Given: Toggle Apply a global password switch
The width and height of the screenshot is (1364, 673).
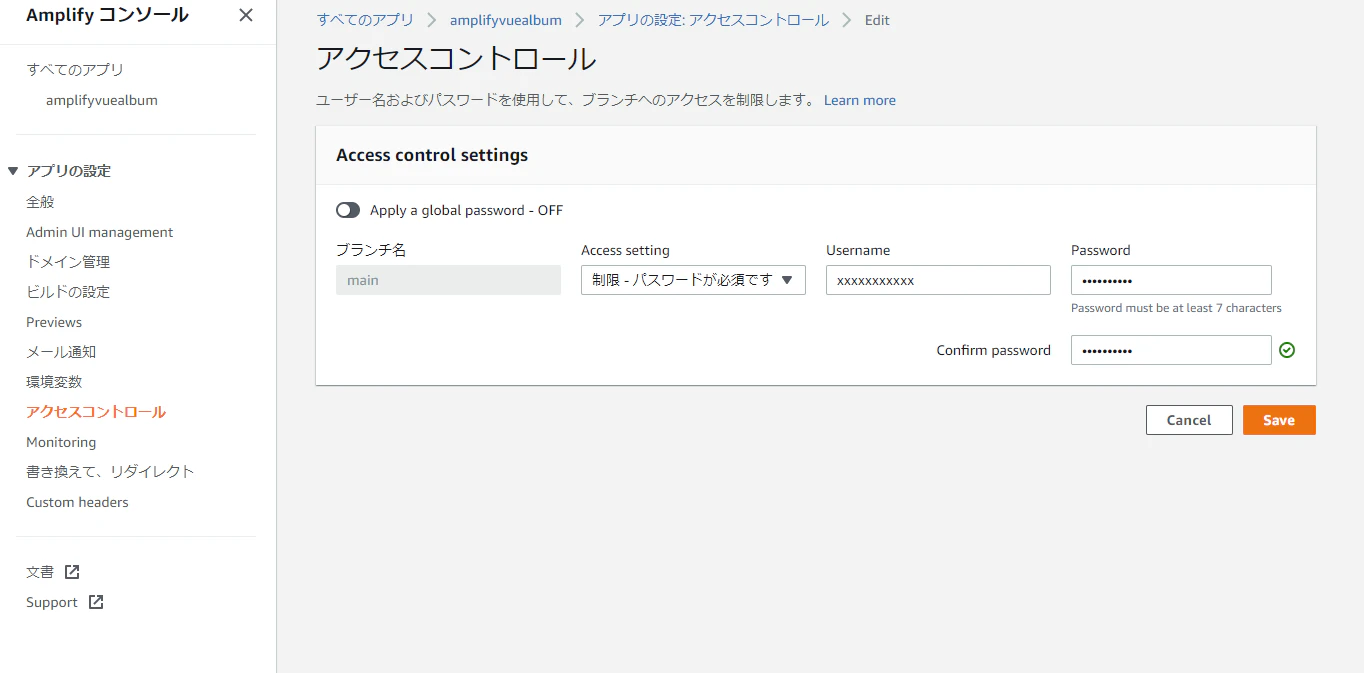Looking at the screenshot, I should point(348,210).
